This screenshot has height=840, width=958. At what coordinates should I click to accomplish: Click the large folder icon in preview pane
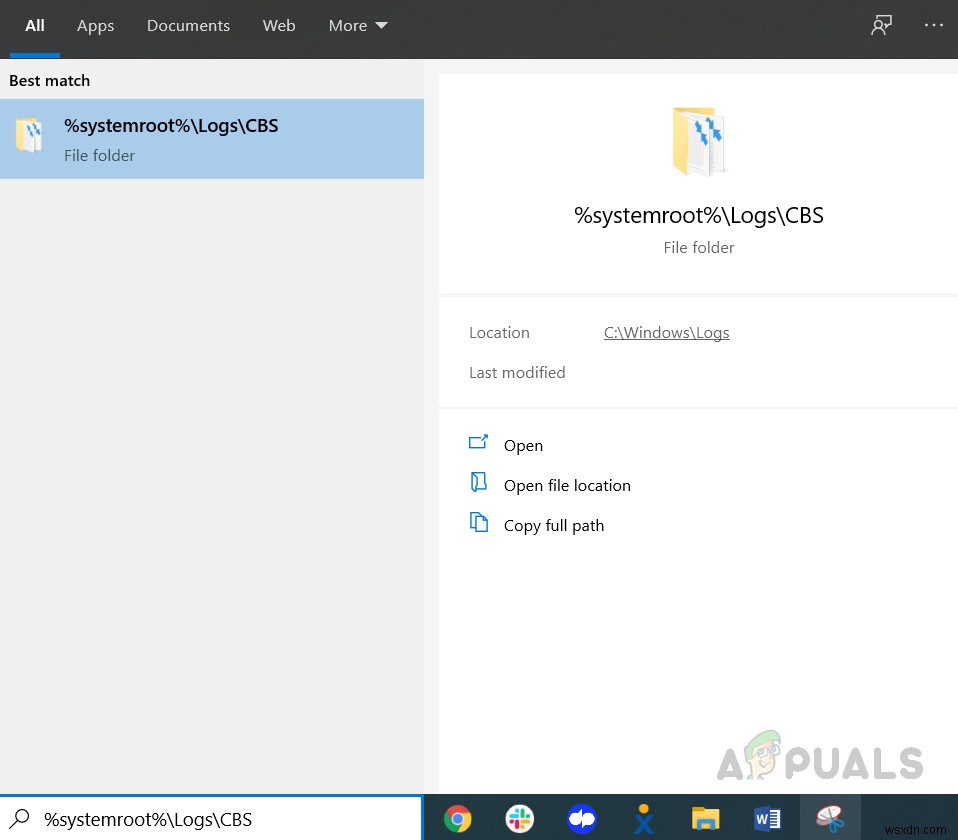(698, 142)
